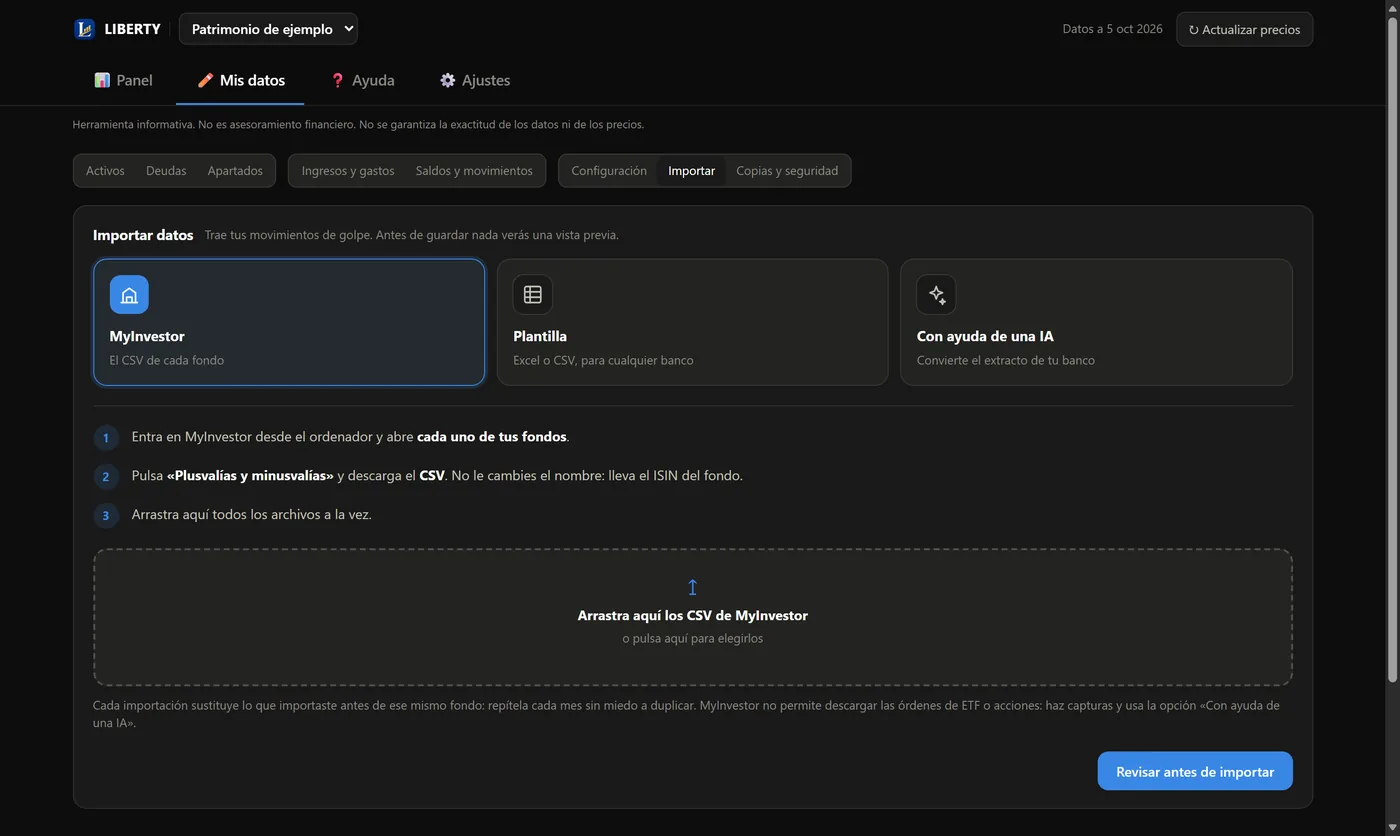Click the AI sparkle icon
1400x836 pixels.
[x=936, y=295]
